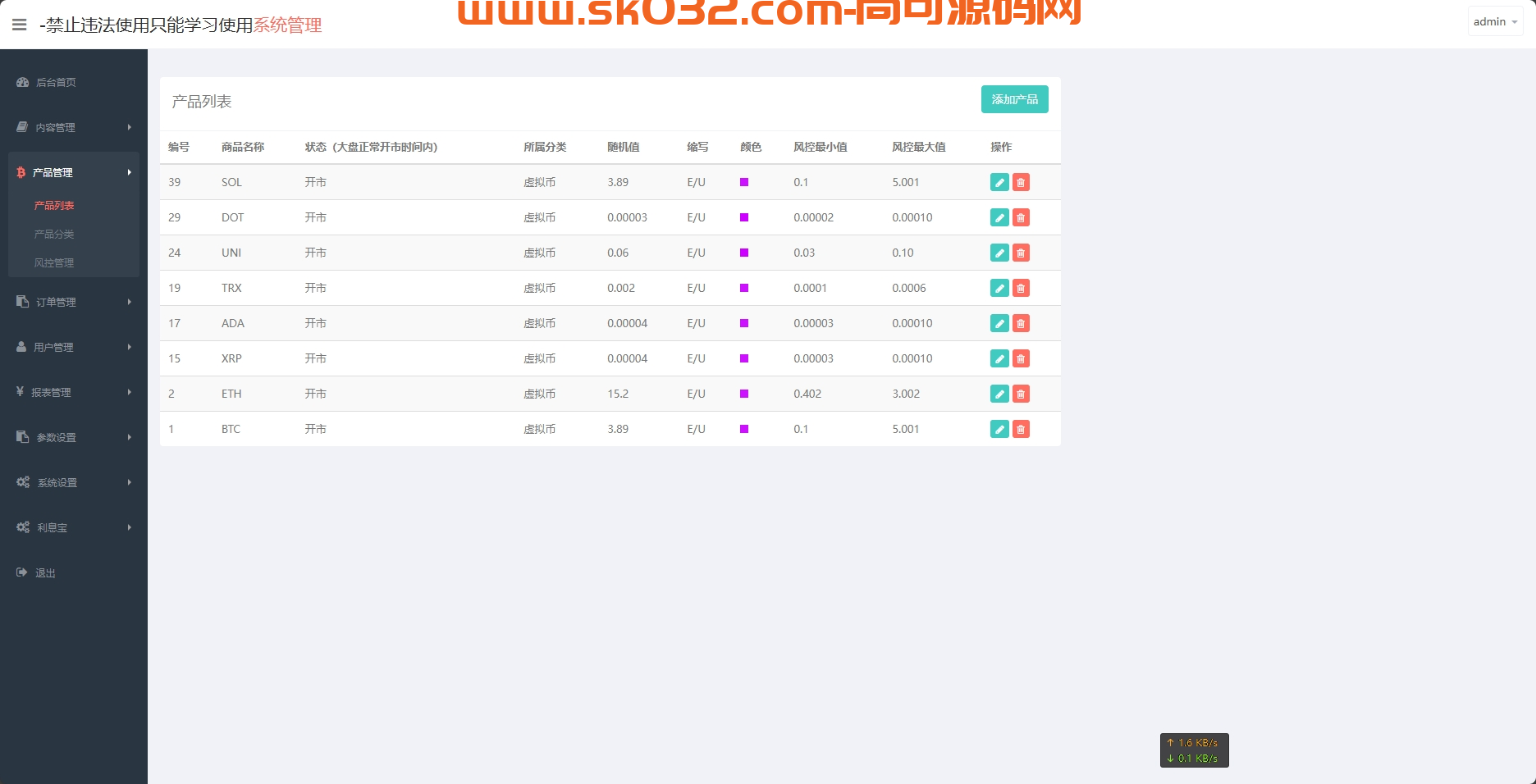This screenshot has height=784, width=1536.
Task: Click the yen icon beside 报表管理
Action: click(20, 392)
